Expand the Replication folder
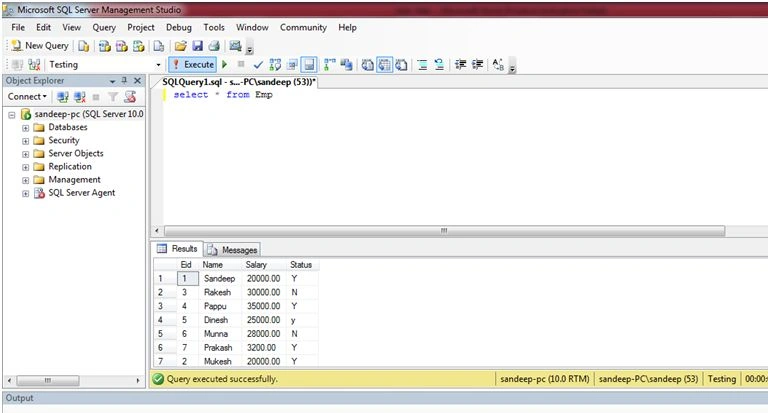The height and width of the screenshot is (413, 768). tap(25, 168)
